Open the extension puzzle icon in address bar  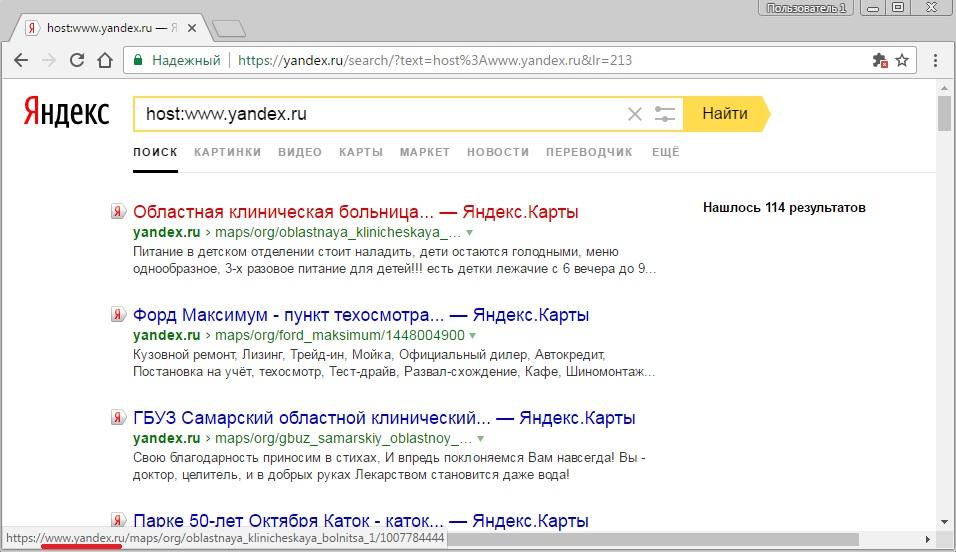[x=879, y=60]
